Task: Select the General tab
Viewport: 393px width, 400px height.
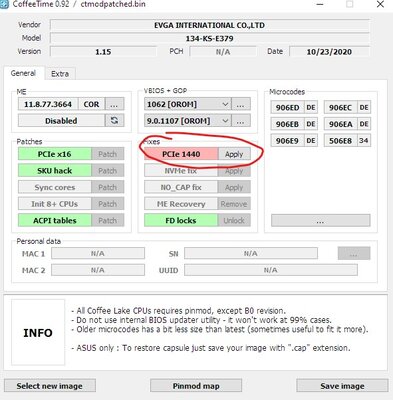Action: coord(23,73)
